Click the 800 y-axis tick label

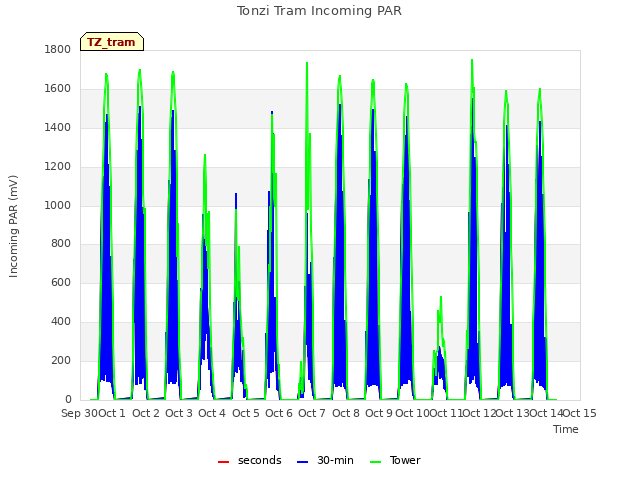click(x=61, y=244)
